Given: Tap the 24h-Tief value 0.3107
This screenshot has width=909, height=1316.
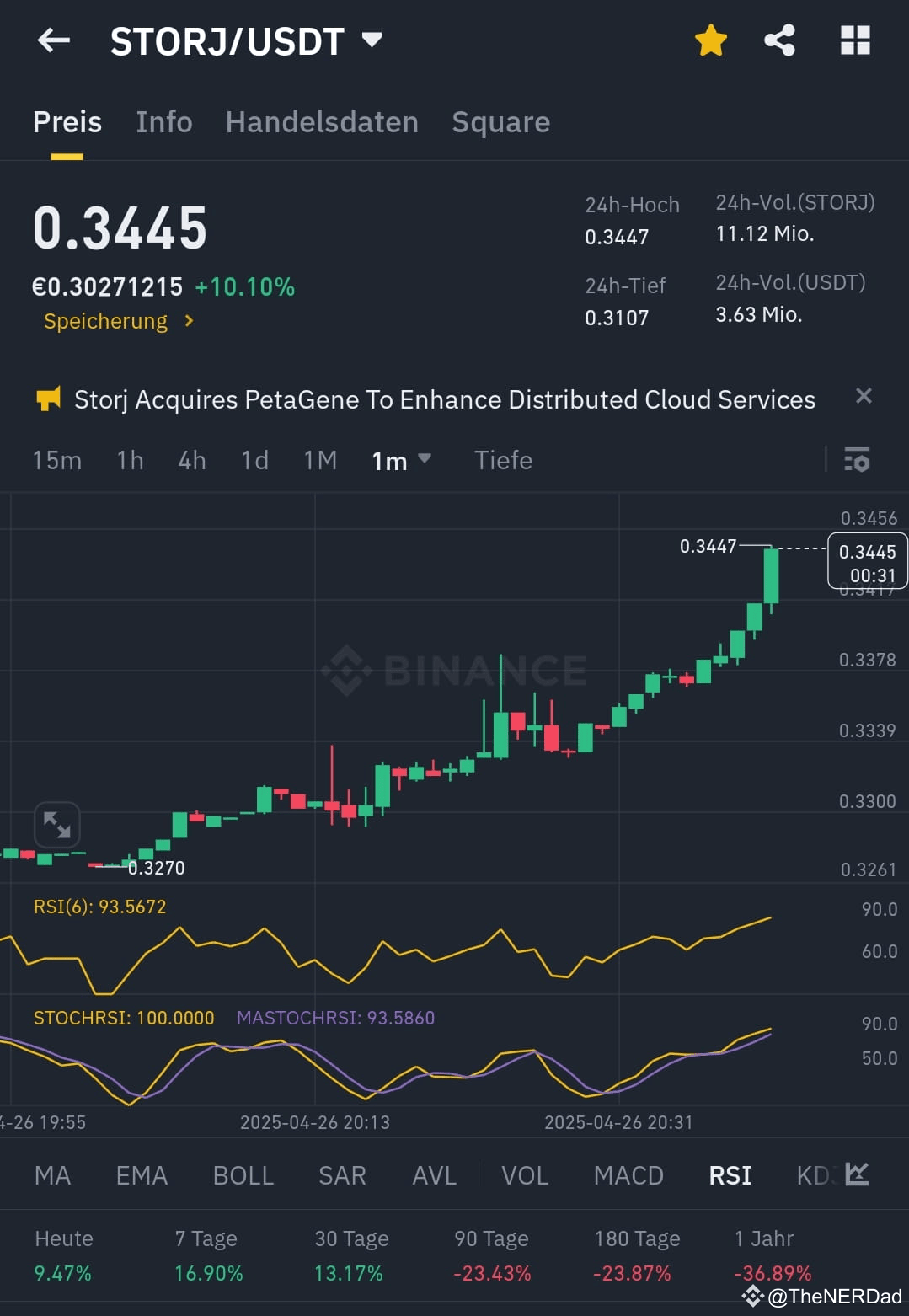Looking at the screenshot, I should coord(617,318).
